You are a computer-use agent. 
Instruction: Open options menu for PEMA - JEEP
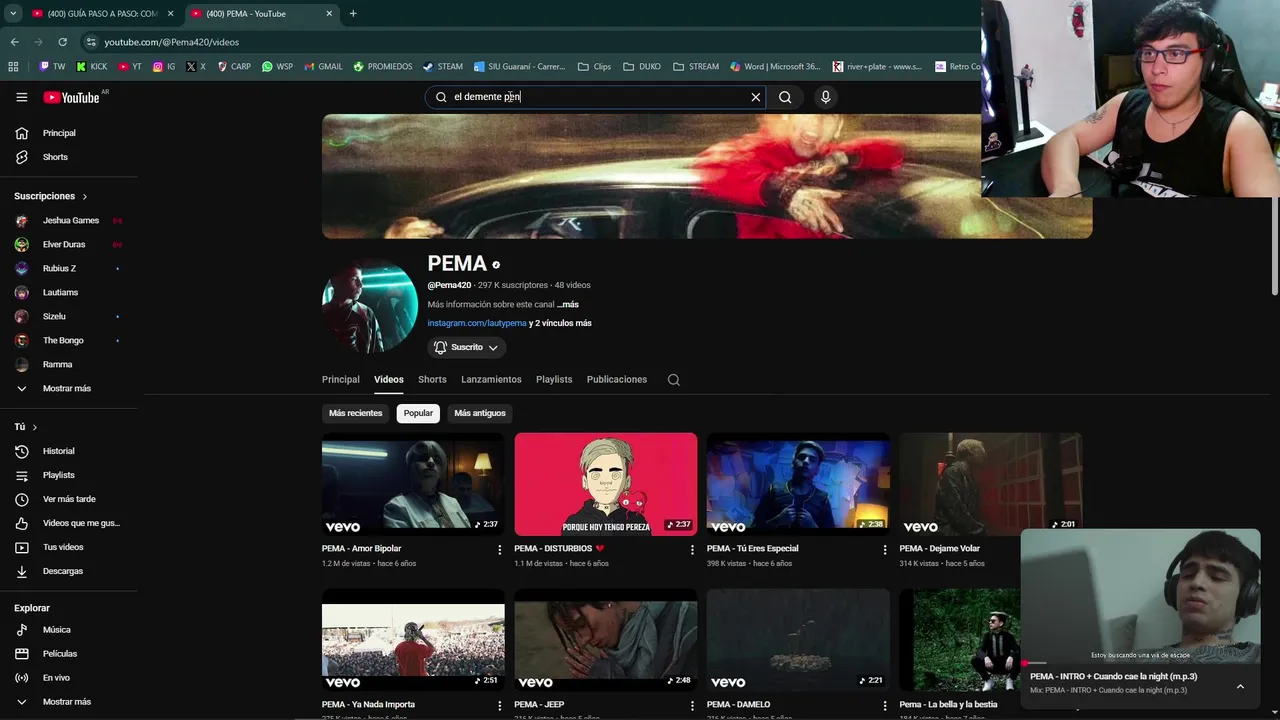click(x=692, y=706)
